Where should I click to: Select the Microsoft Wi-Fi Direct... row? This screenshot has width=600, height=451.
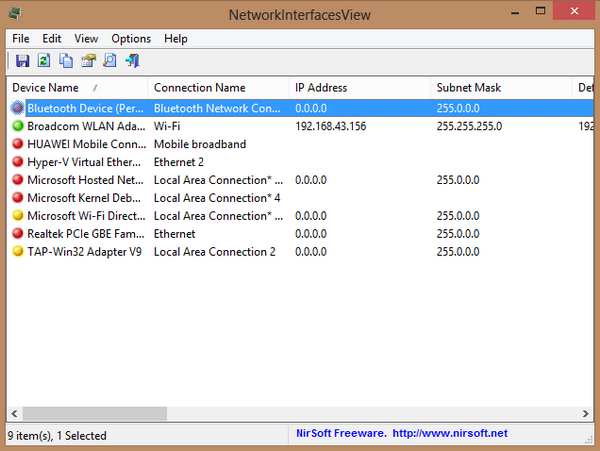[300, 216]
